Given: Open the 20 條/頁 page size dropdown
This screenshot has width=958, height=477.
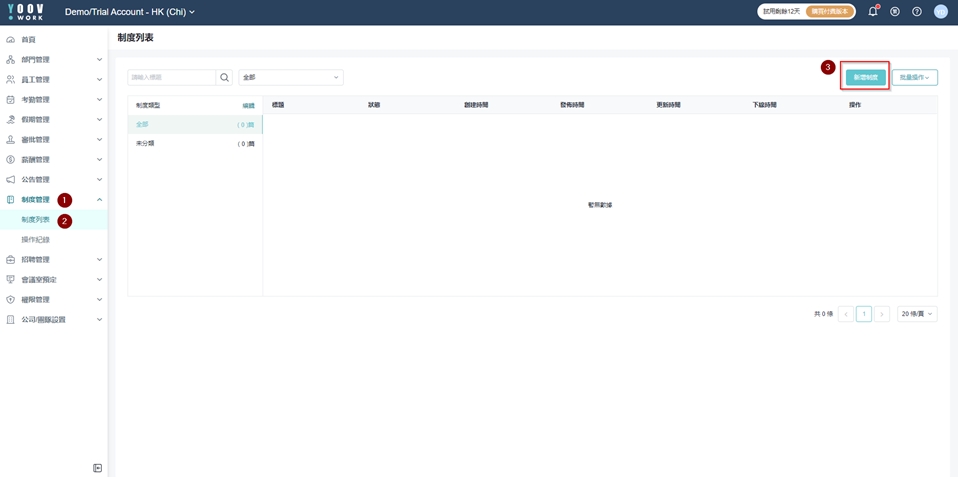Looking at the screenshot, I should 916,314.
